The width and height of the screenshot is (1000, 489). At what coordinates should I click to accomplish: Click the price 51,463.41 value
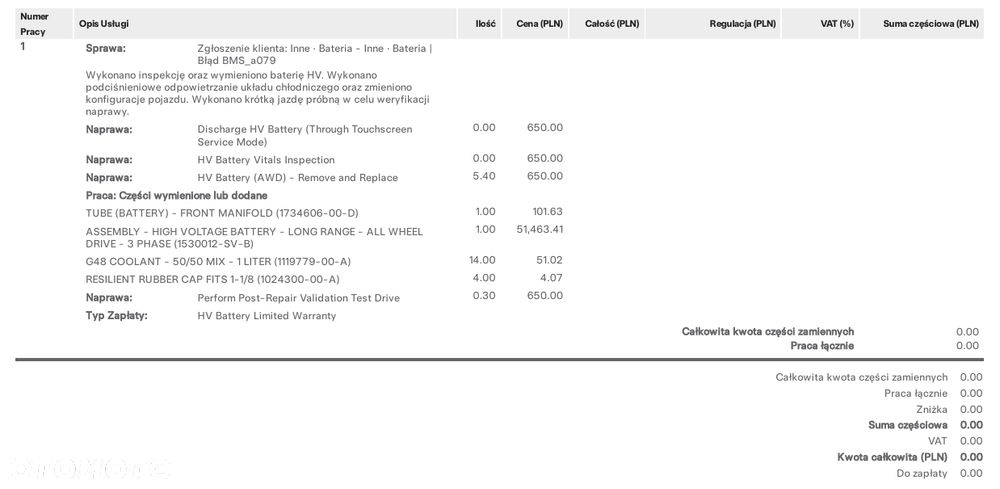coord(540,229)
